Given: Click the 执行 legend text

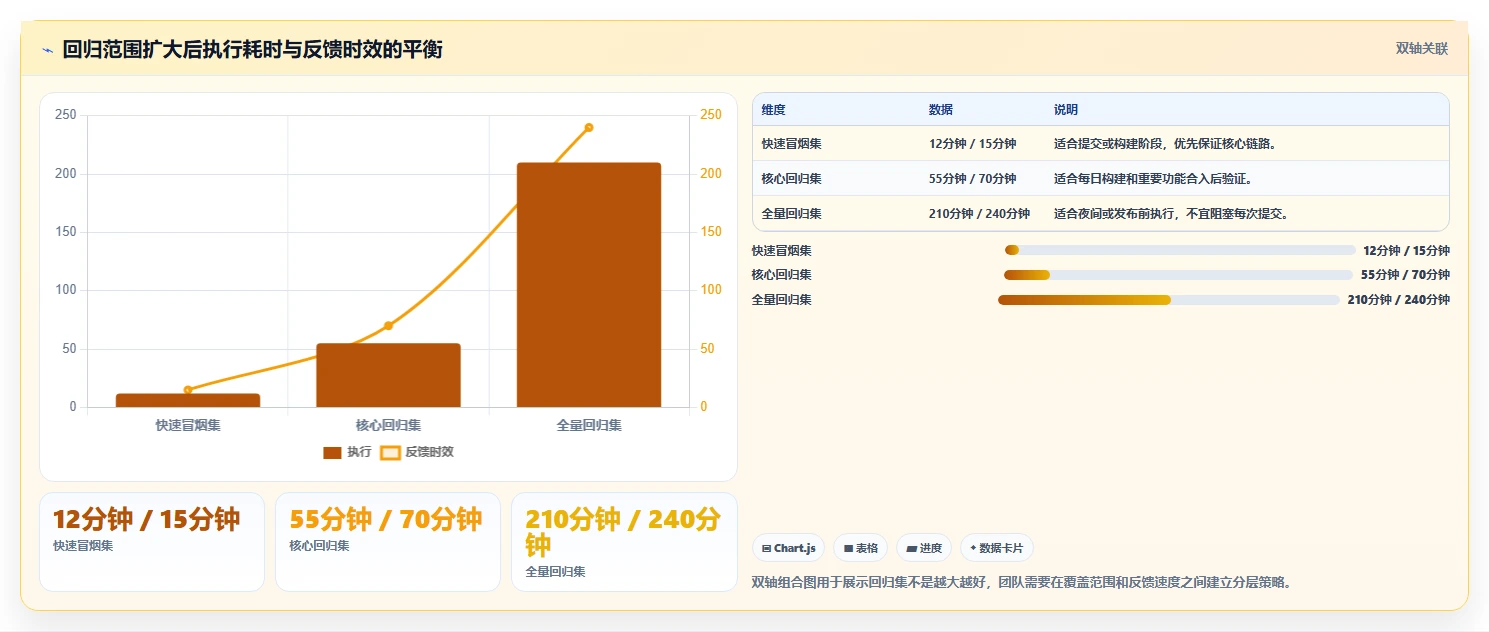Looking at the screenshot, I should point(359,453).
